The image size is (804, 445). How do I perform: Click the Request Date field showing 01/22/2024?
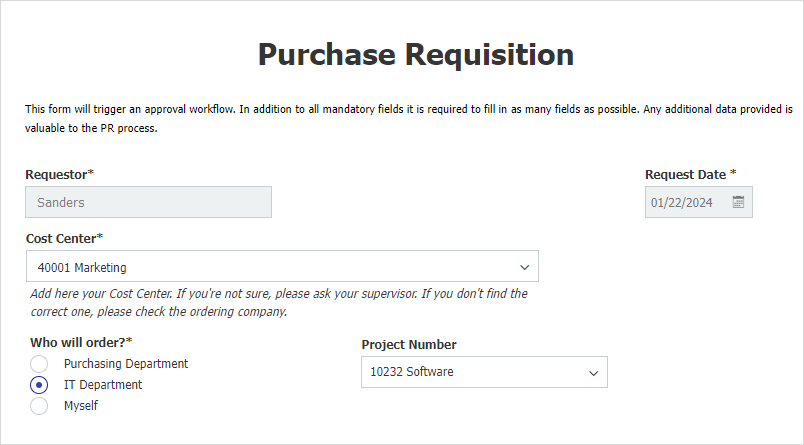pyautogui.click(x=686, y=202)
